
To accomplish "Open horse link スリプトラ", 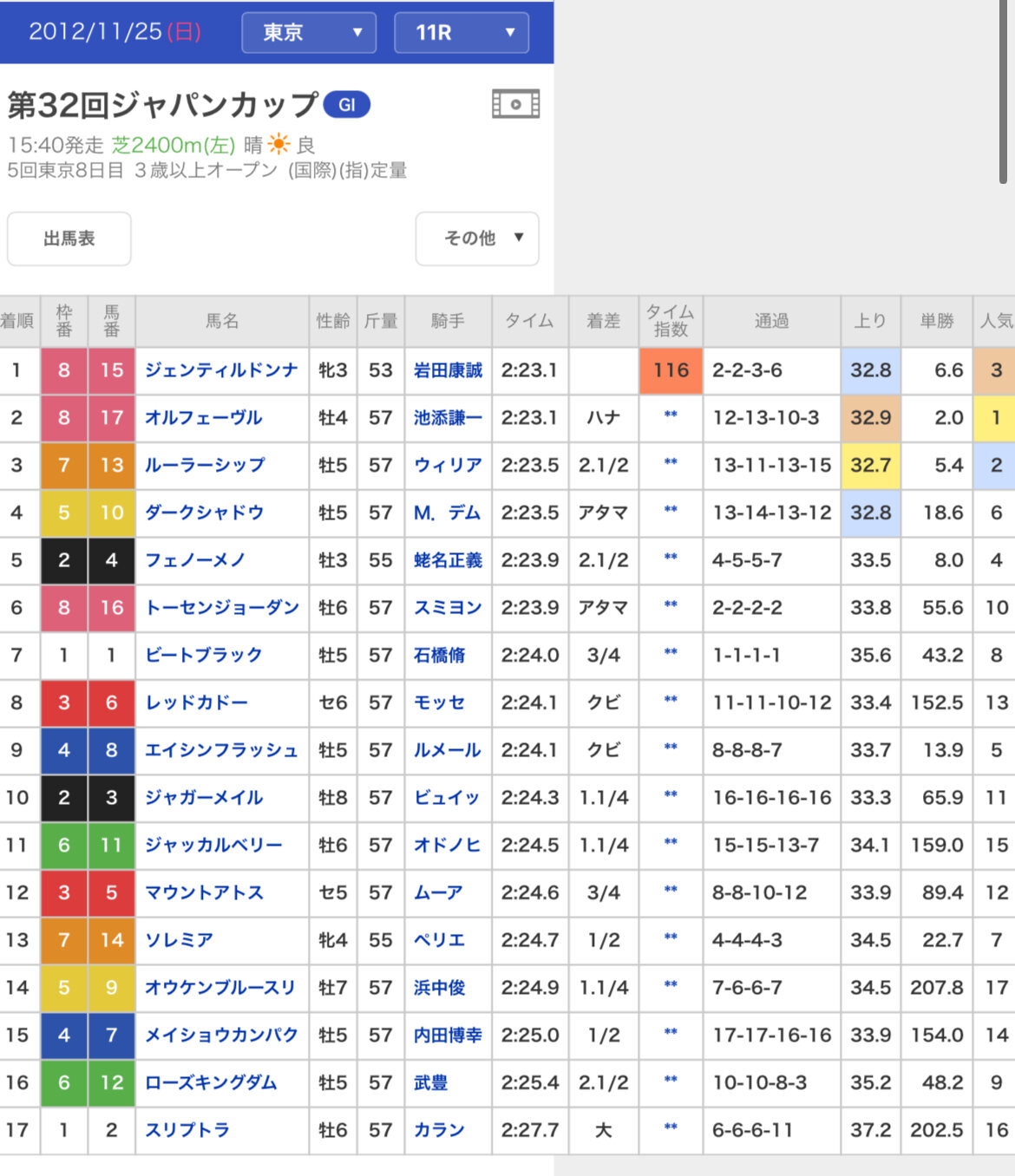I will click(187, 1130).
